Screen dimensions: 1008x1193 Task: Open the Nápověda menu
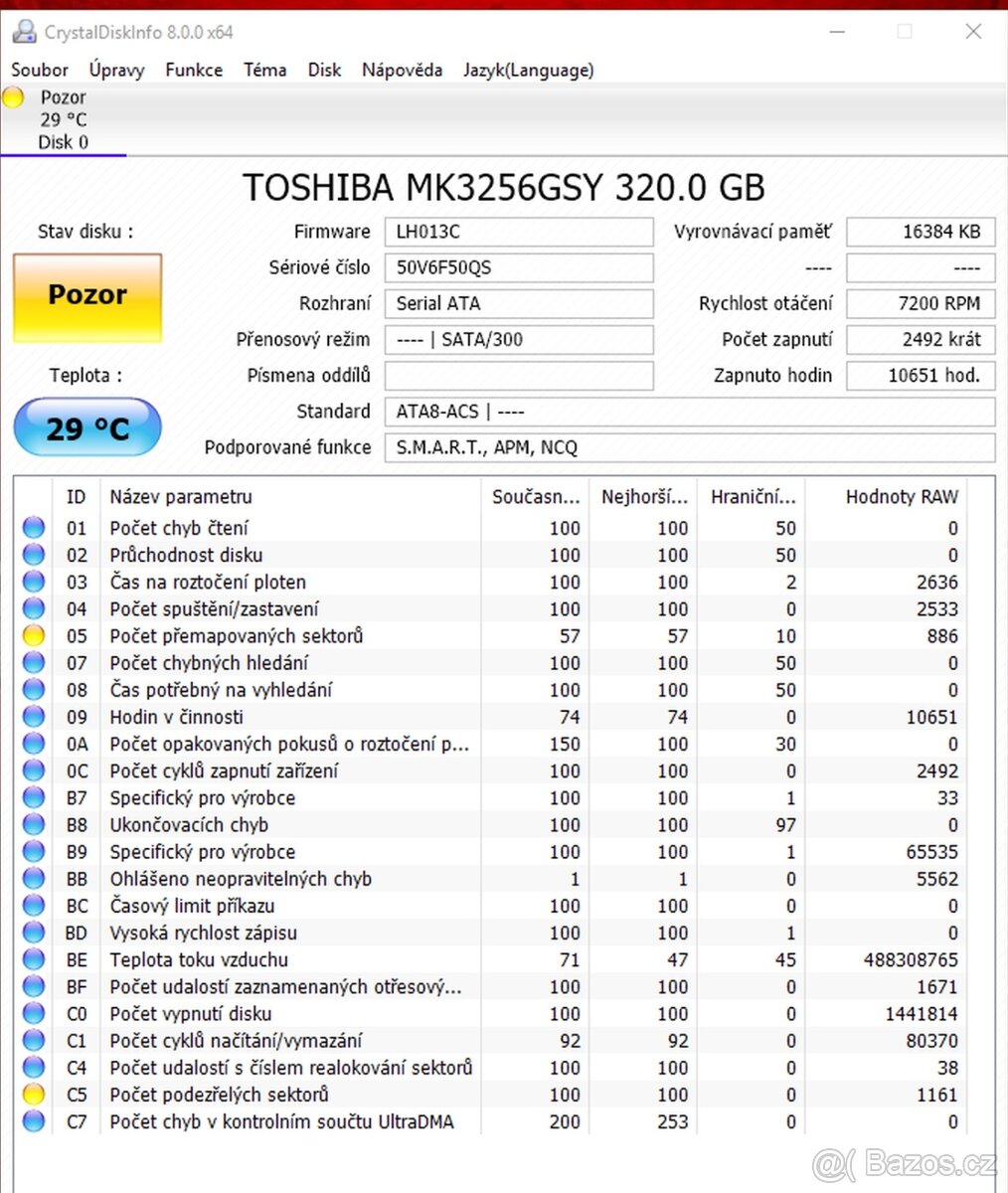click(x=402, y=70)
